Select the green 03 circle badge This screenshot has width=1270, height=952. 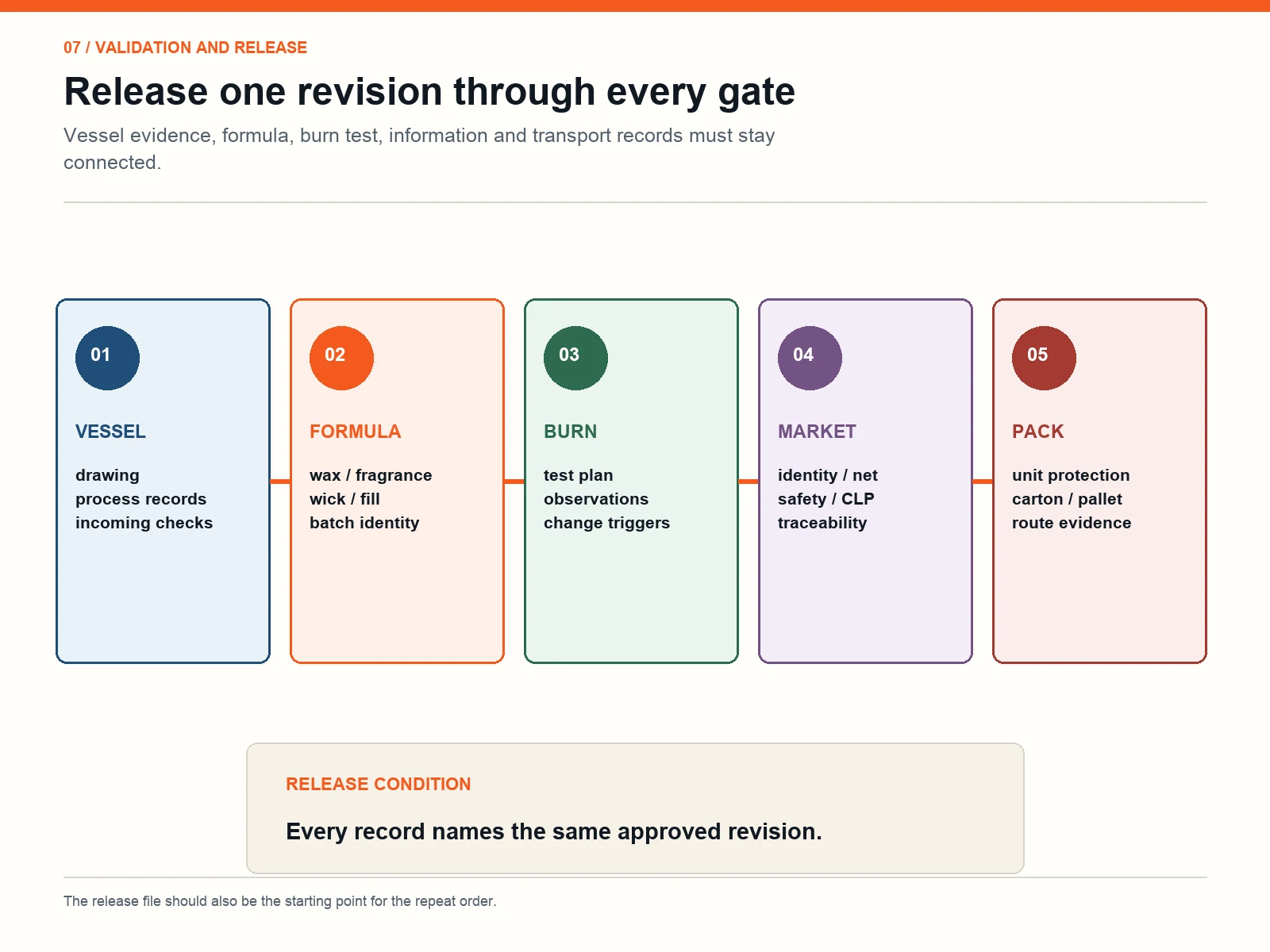click(x=575, y=358)
